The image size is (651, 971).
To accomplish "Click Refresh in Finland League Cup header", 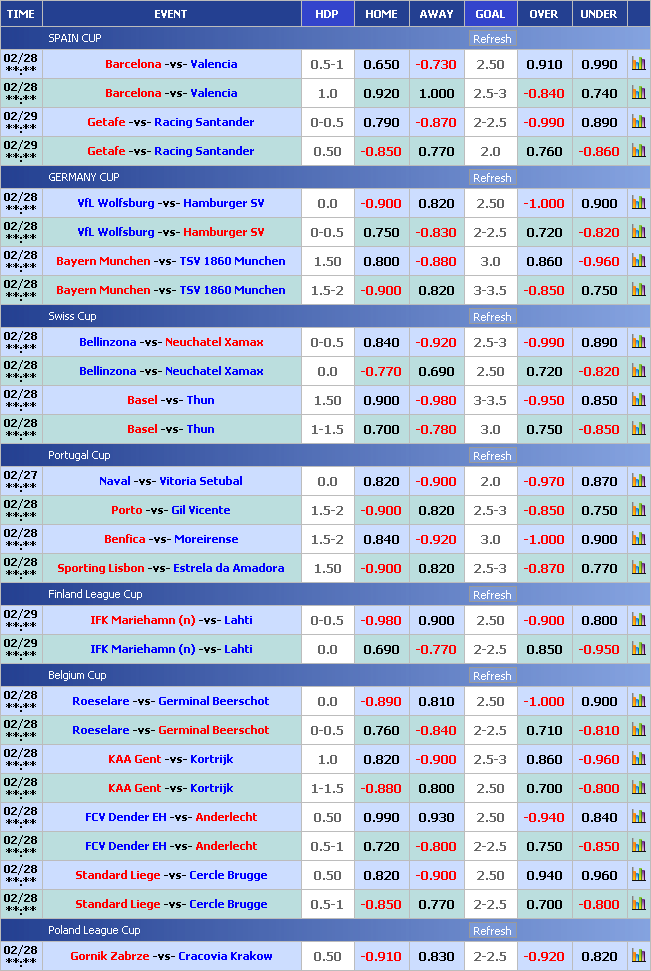I will click(x=491, y=595).
